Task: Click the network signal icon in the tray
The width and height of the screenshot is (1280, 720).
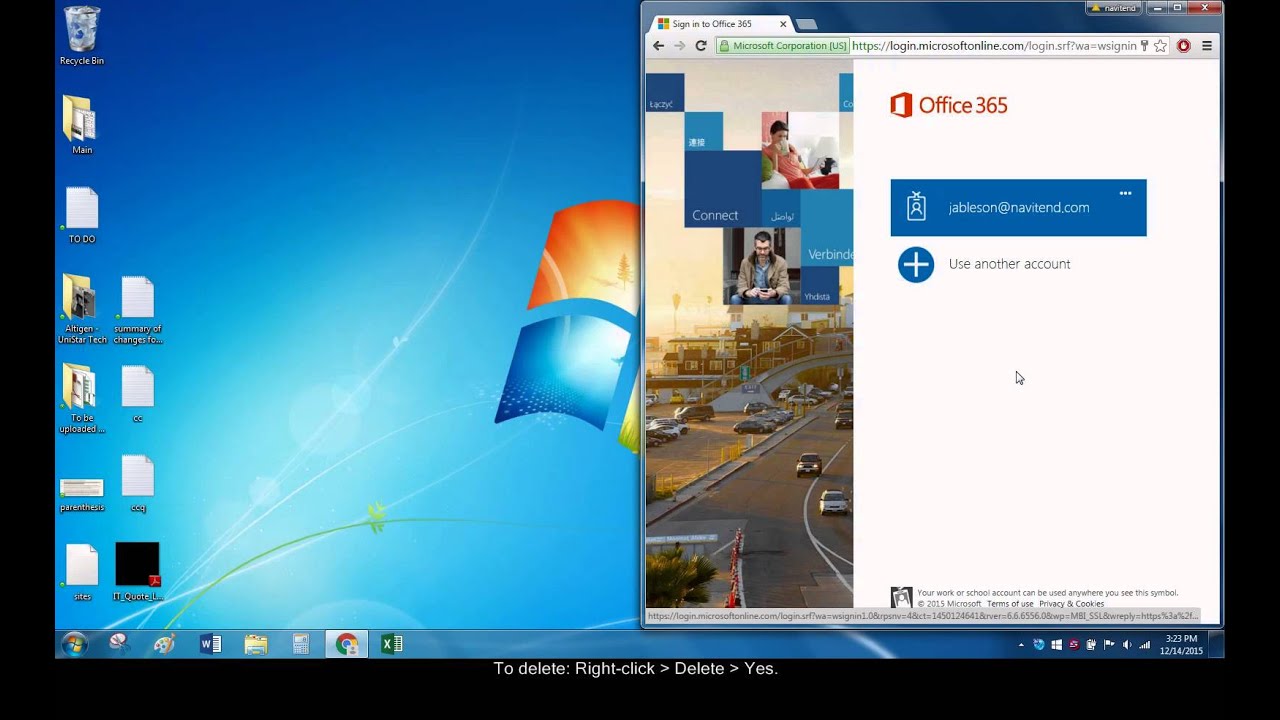Action: point(1145,644)
